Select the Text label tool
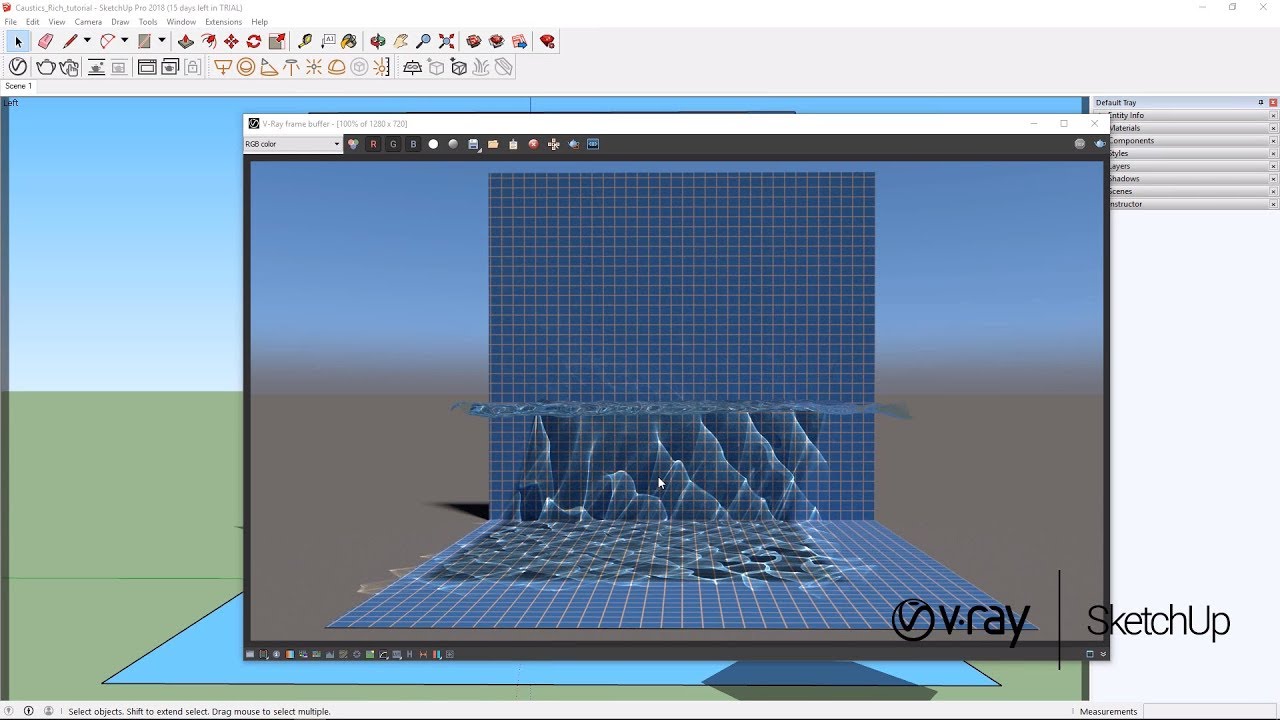 (x=328, y=41)
